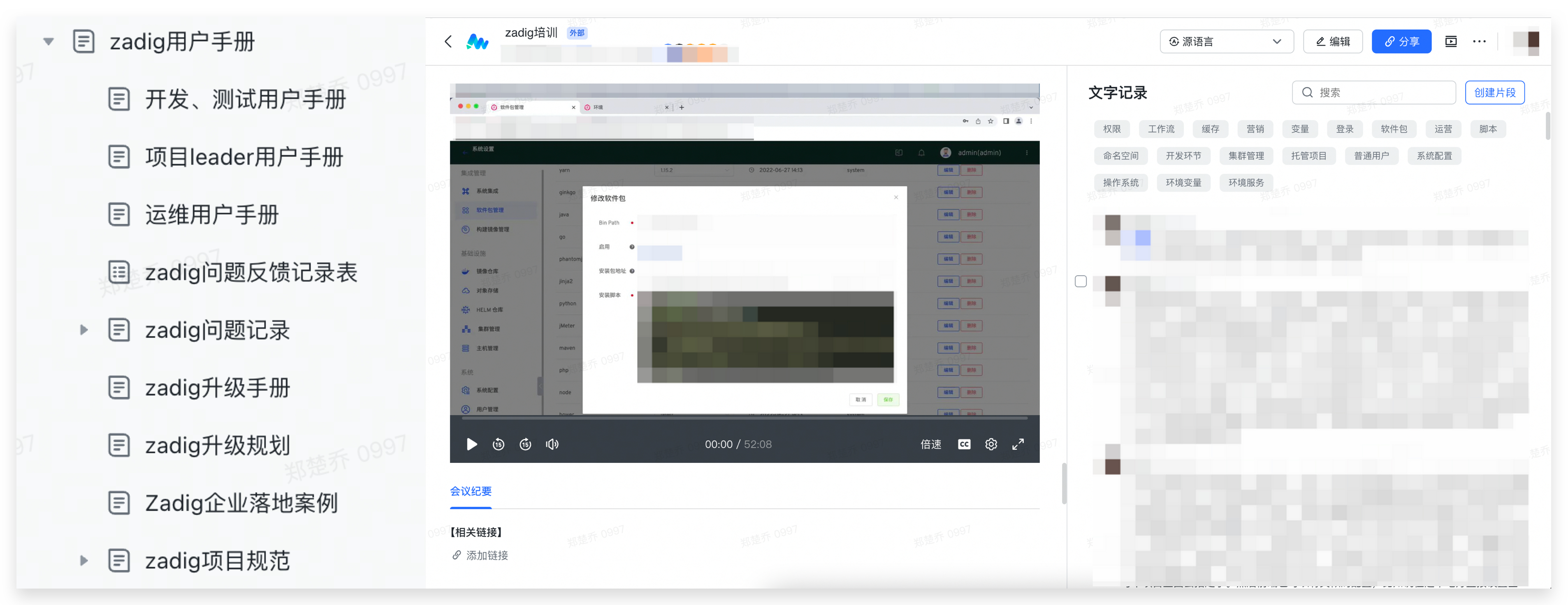This screenshot has width=1568, height=605.
Task: Switch to 会议纪要 tab
Action: pyautogui.click(x=471, y=491)
